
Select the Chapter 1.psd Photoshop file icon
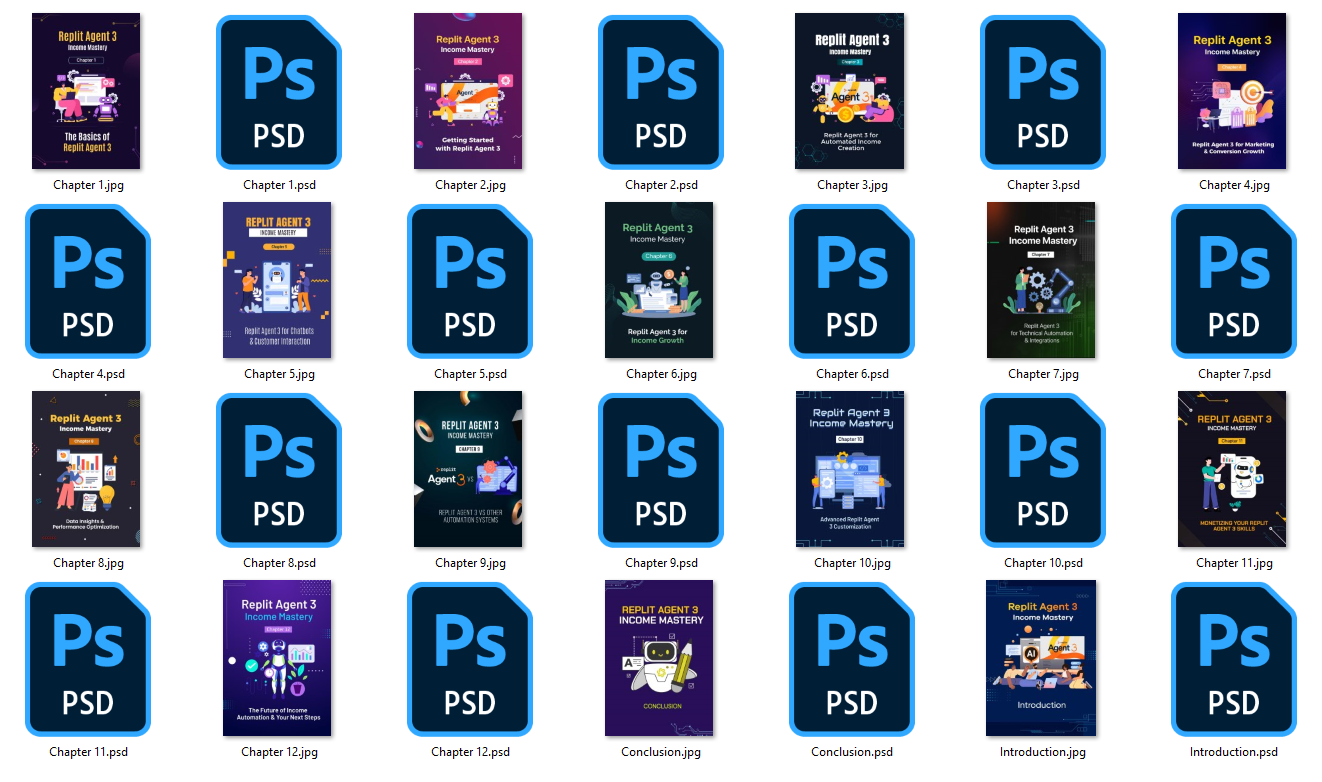pos(279,92)
